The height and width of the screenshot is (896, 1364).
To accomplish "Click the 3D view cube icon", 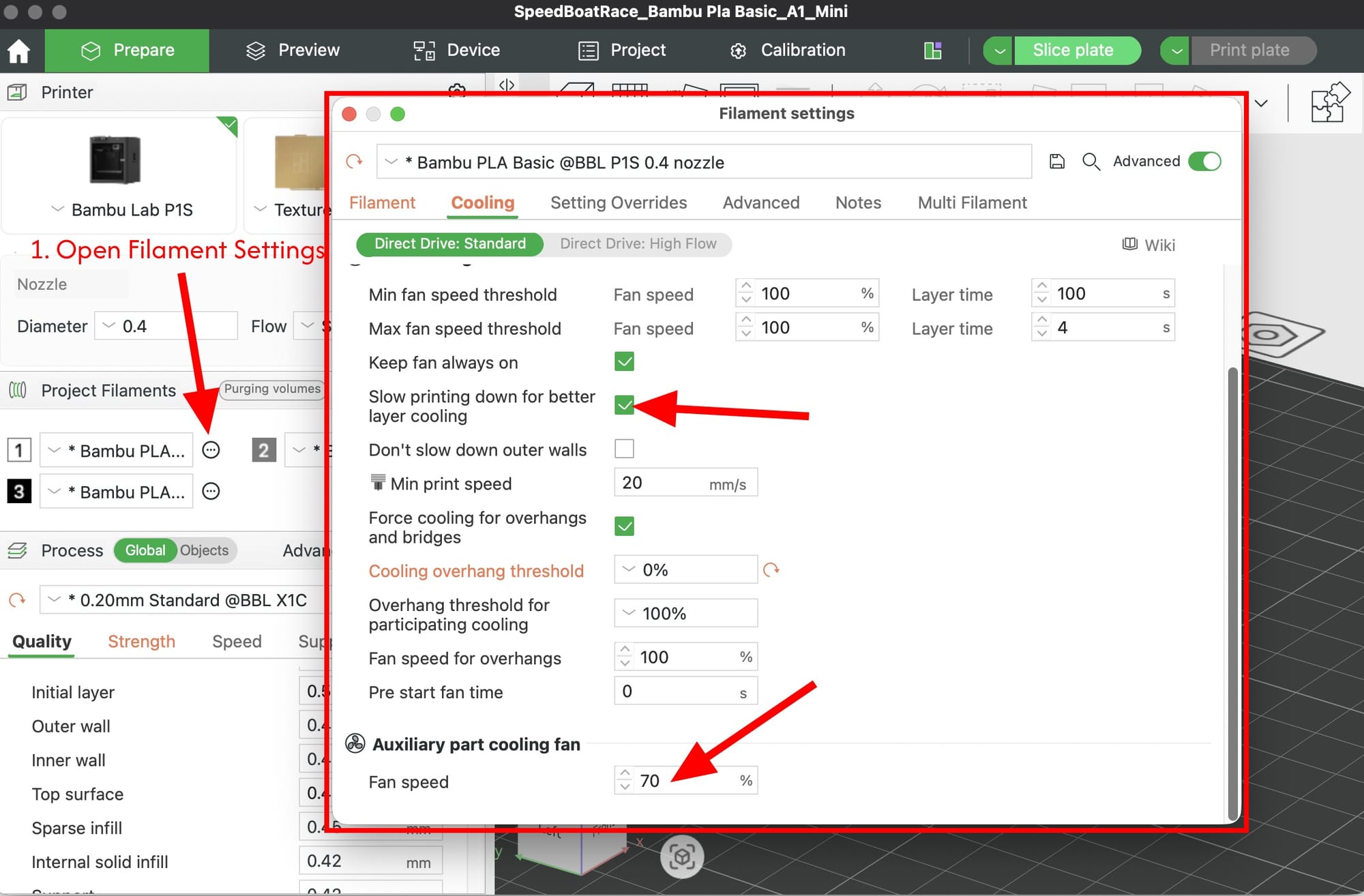I will coord(681,856).
